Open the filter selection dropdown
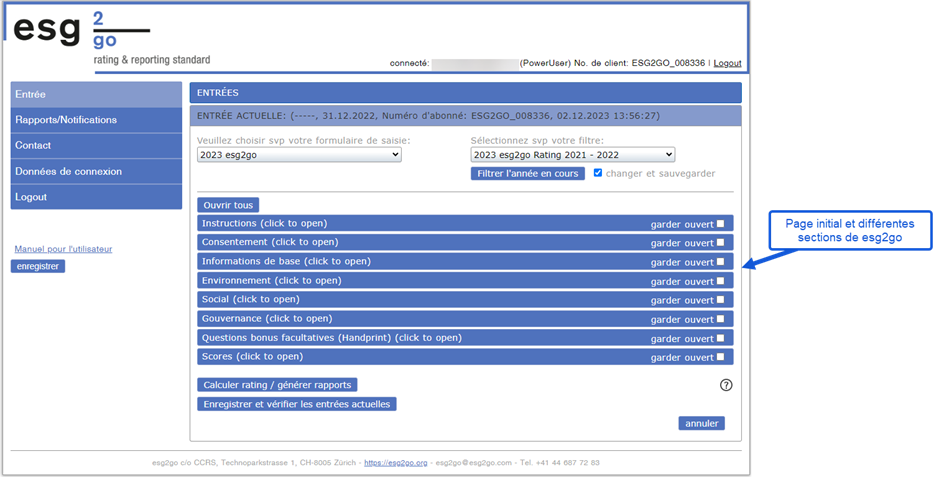The width and height of the screenshot is (934, 477). pyautogui.click(x=572, y=155)
